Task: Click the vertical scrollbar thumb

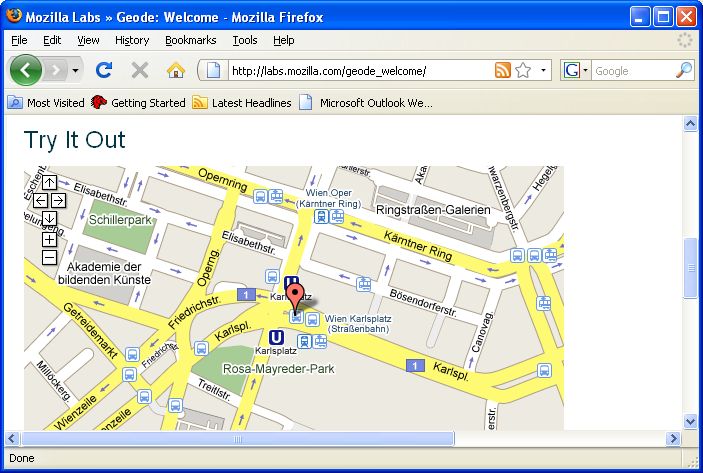Action: (690, 268)
